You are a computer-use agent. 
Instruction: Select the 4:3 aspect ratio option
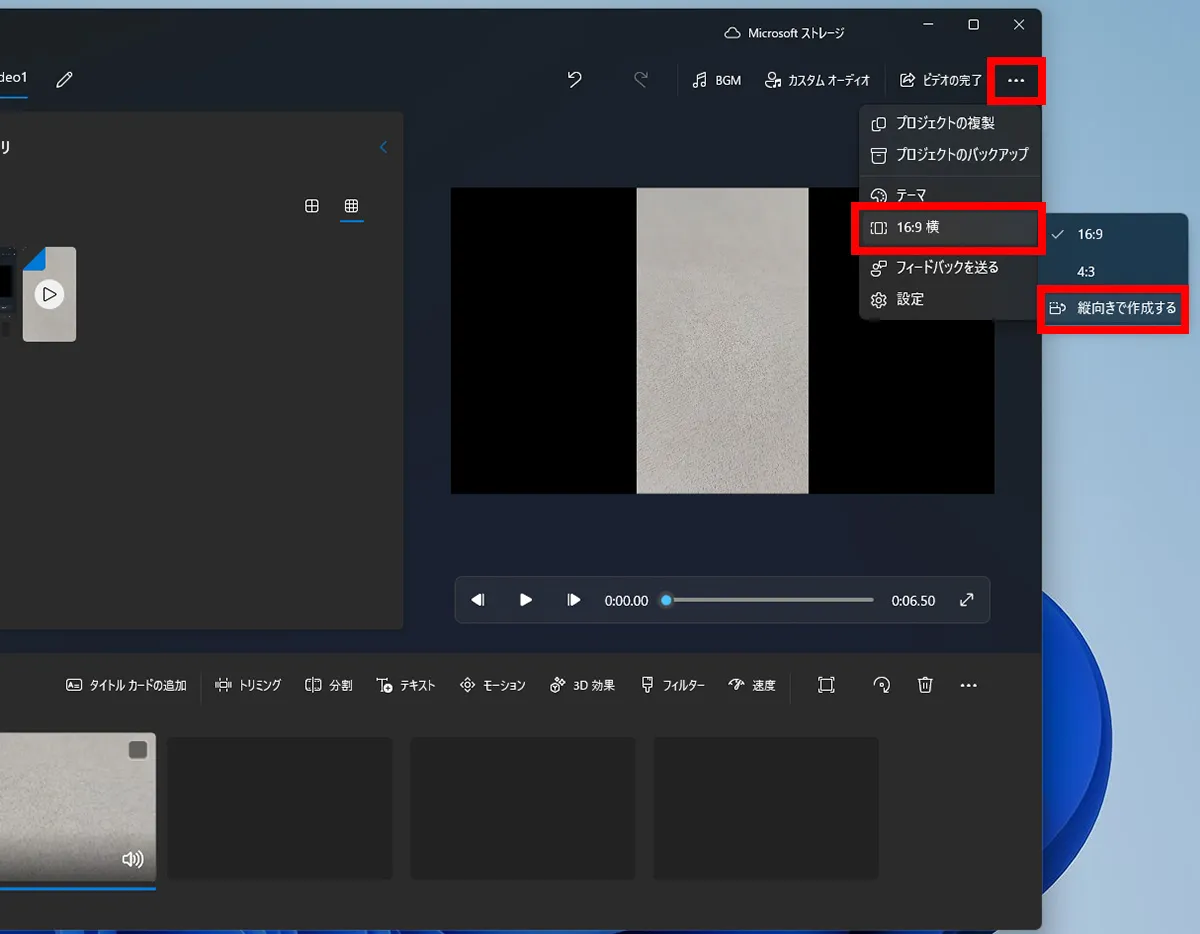pos(1085,271)
